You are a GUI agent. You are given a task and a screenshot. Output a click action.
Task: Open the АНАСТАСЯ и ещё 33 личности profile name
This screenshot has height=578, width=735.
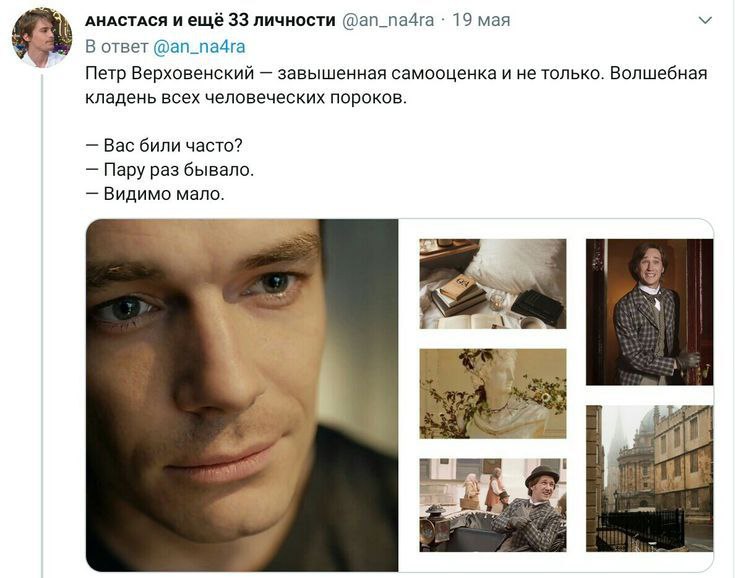coord(210,20)
